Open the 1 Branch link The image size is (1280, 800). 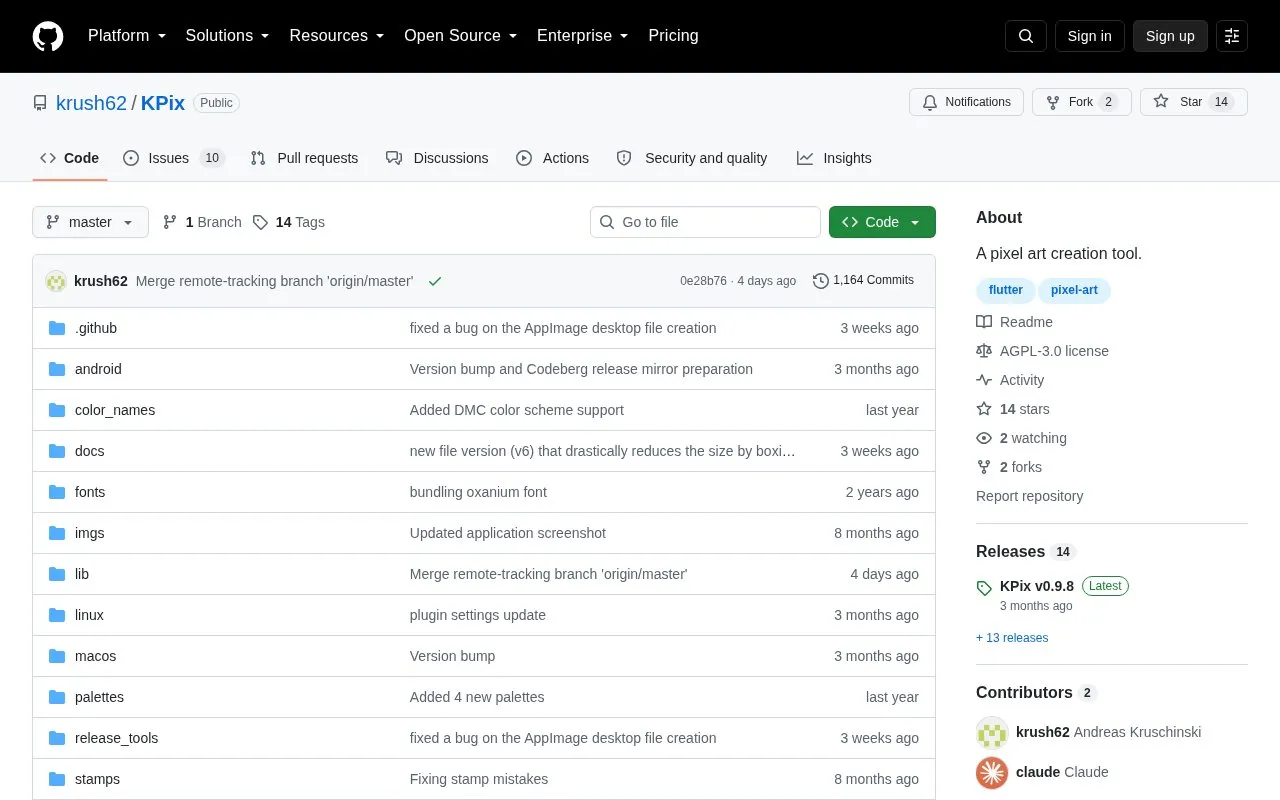[x=202, y=222]
